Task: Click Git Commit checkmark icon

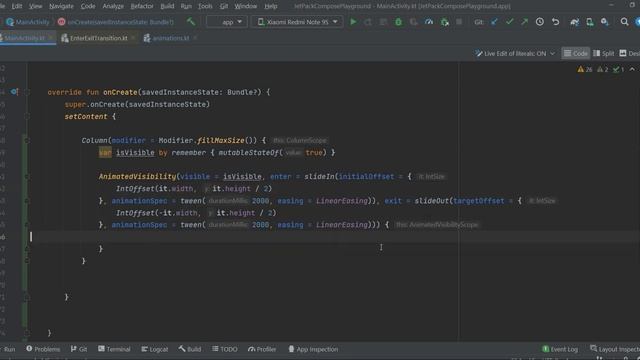Action: point(509,22)
